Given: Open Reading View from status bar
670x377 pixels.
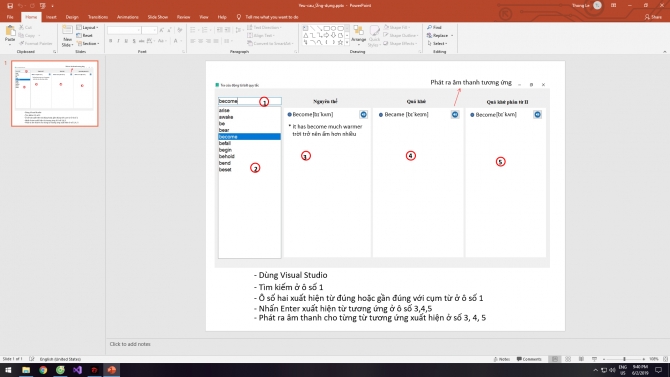Looking at the screenshot, I should [x=581, y=359].
